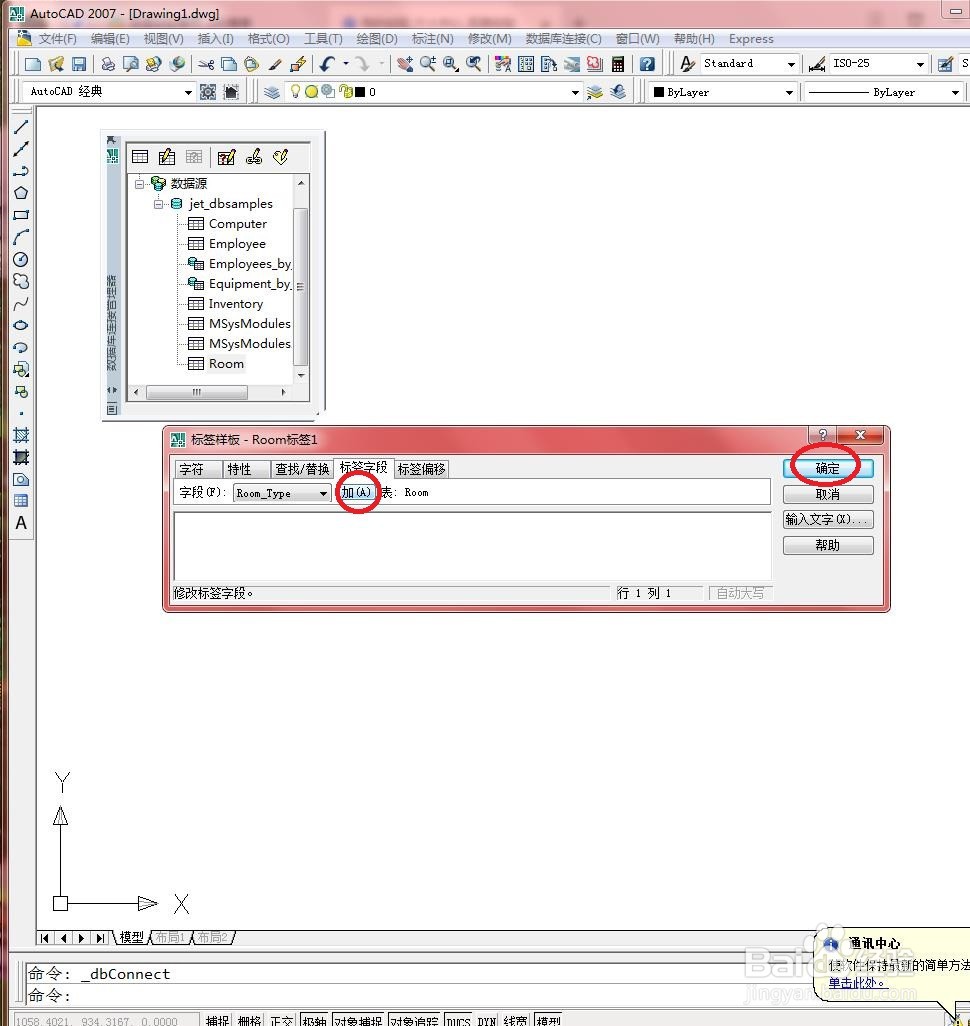The image size is (970, 1026).
Task: Click the 单击此处 link in 通讯中心 balloon
Action: [857, 982]
